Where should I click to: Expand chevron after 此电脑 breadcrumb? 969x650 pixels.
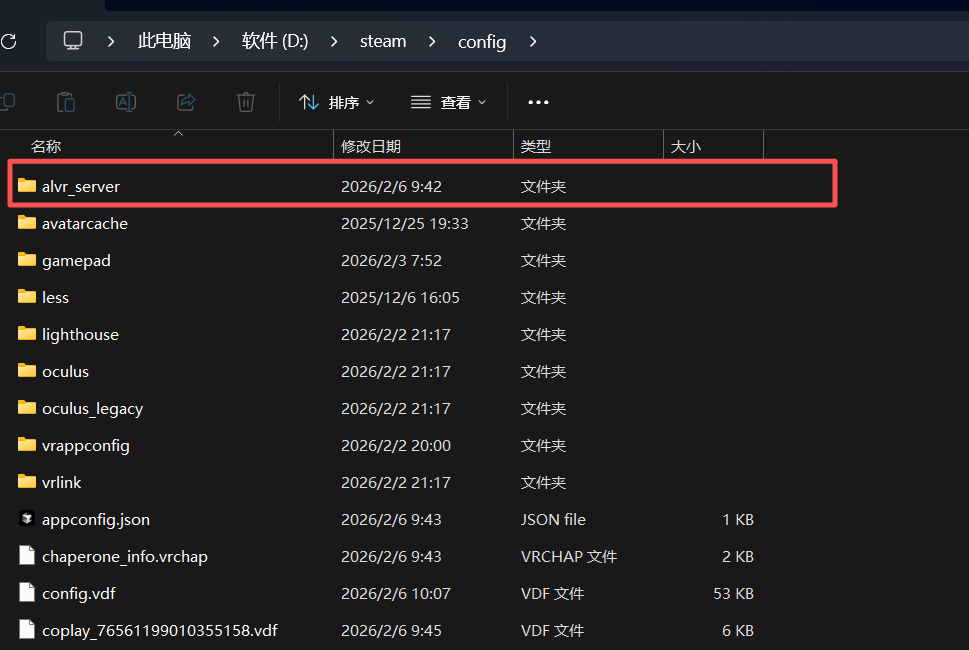tap(216, 41)
